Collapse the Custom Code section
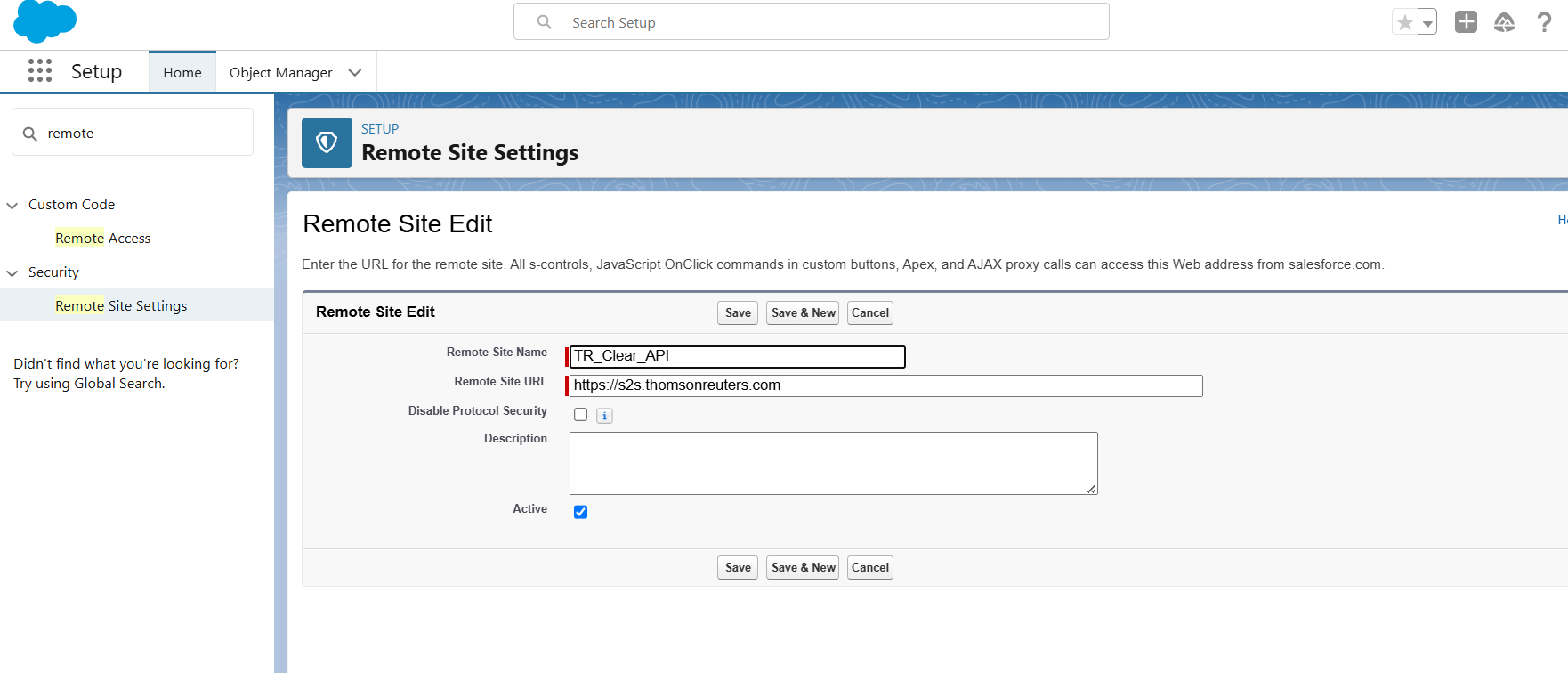The image size is (1568, 673). [x=12, y=205]
